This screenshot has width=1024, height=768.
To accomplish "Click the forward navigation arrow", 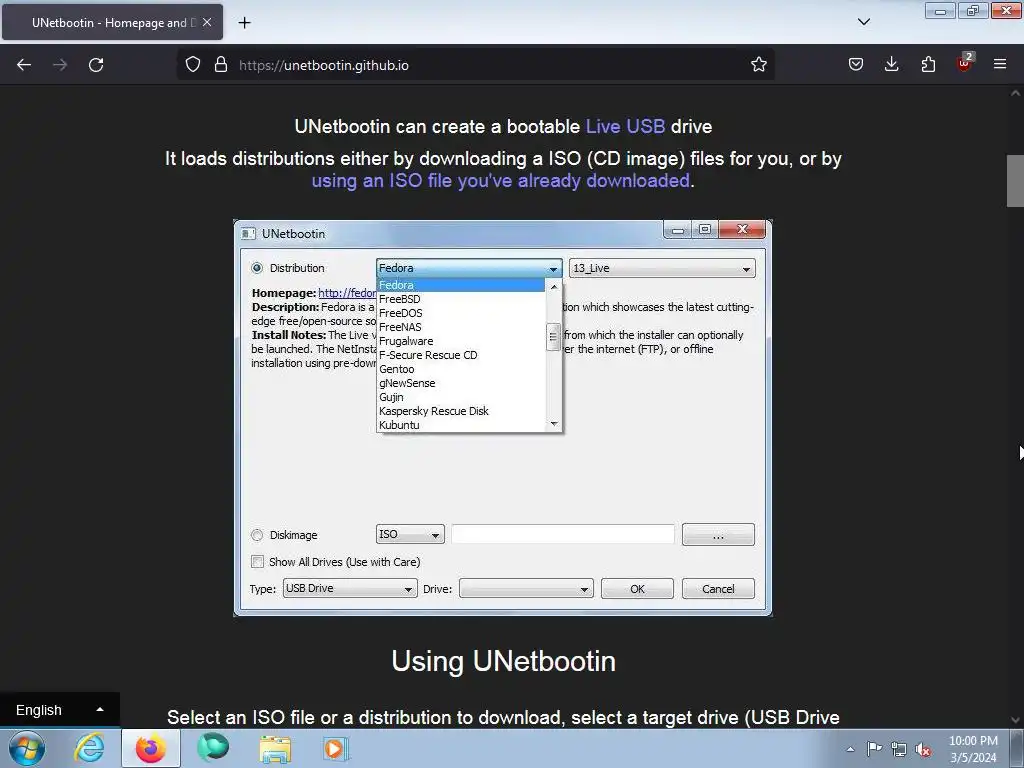I will point(60,65).
